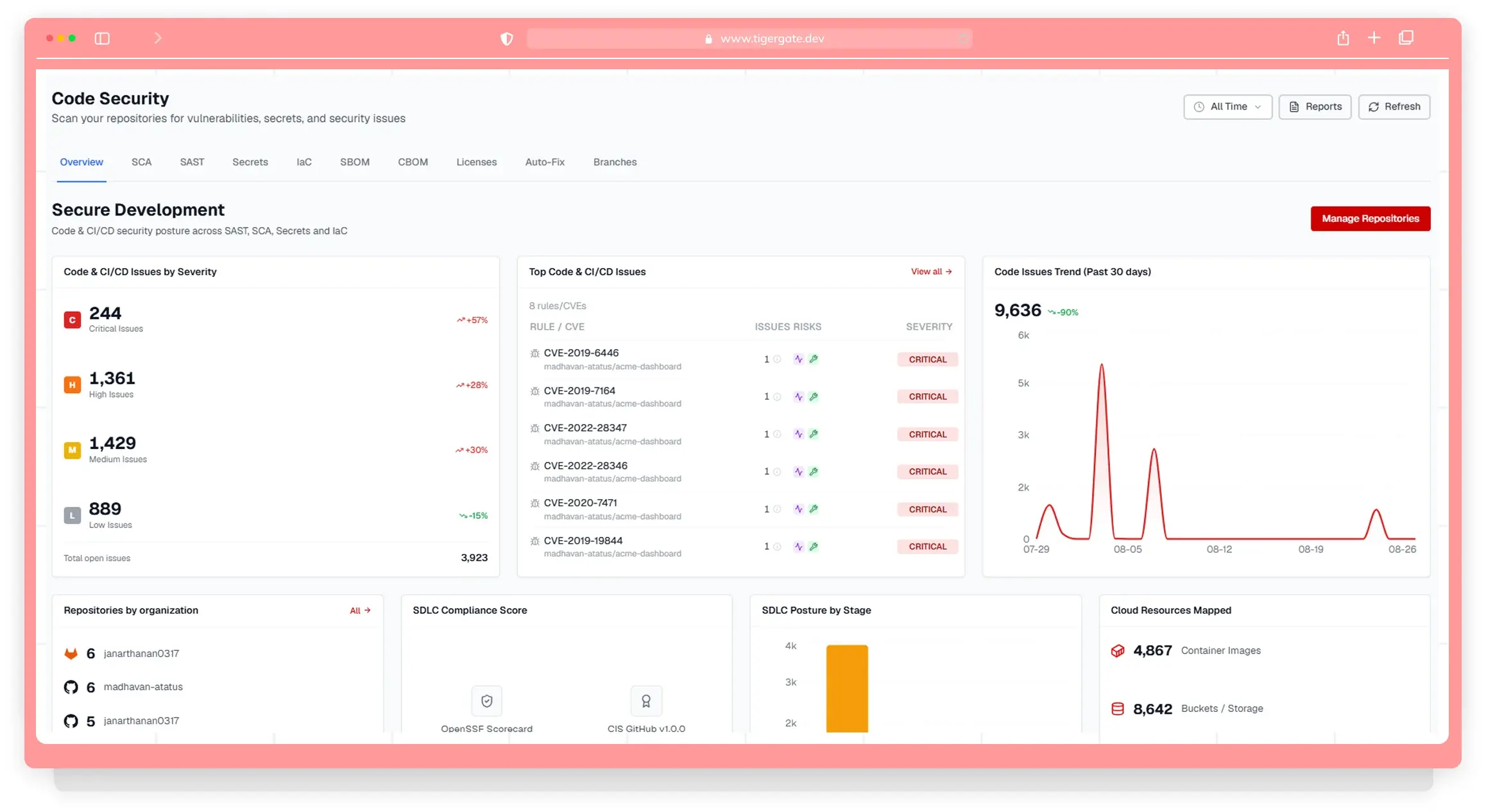Click the Refresh button
Viewport: 1486px width, 812px height.
[x=1394, y=106]
